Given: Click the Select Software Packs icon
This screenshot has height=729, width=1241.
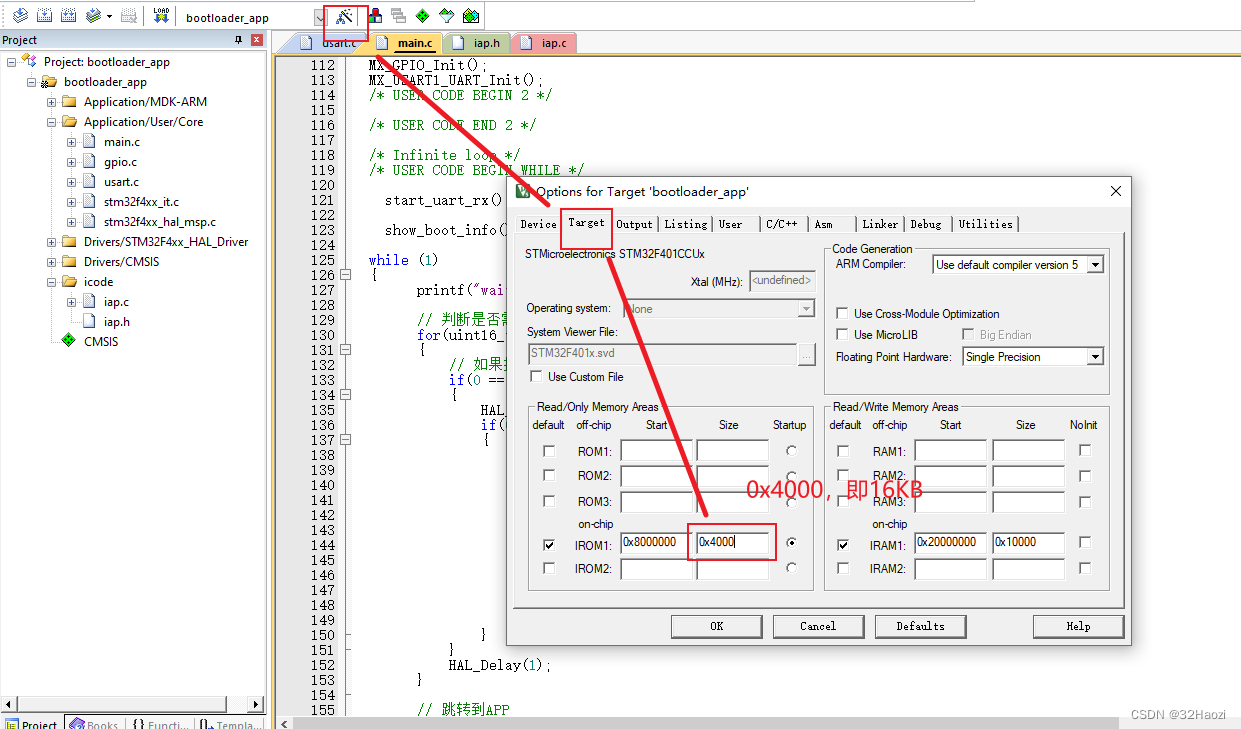Looking at the screenshot, I should pos(447,17).
